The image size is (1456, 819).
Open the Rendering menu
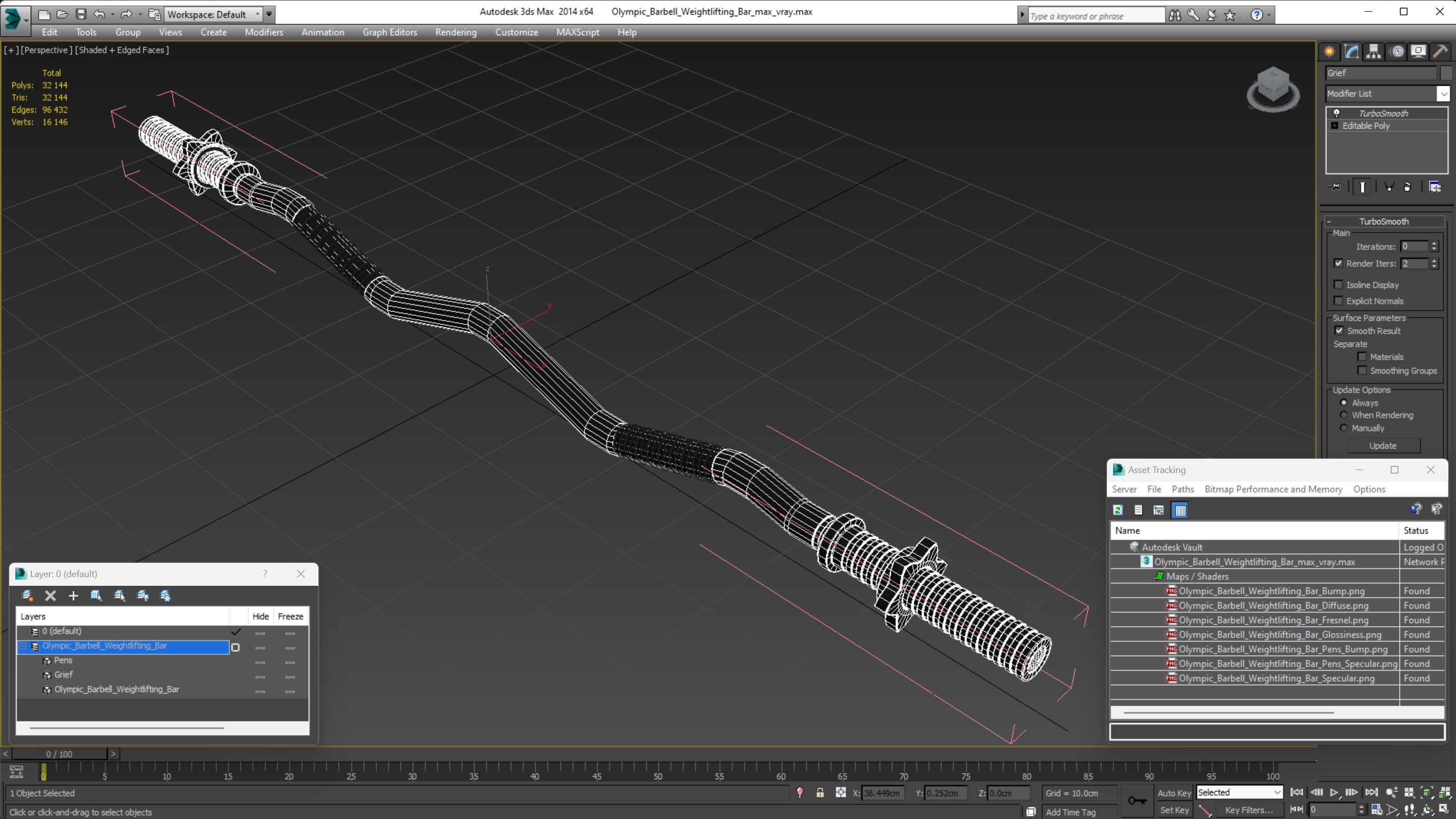456,32
